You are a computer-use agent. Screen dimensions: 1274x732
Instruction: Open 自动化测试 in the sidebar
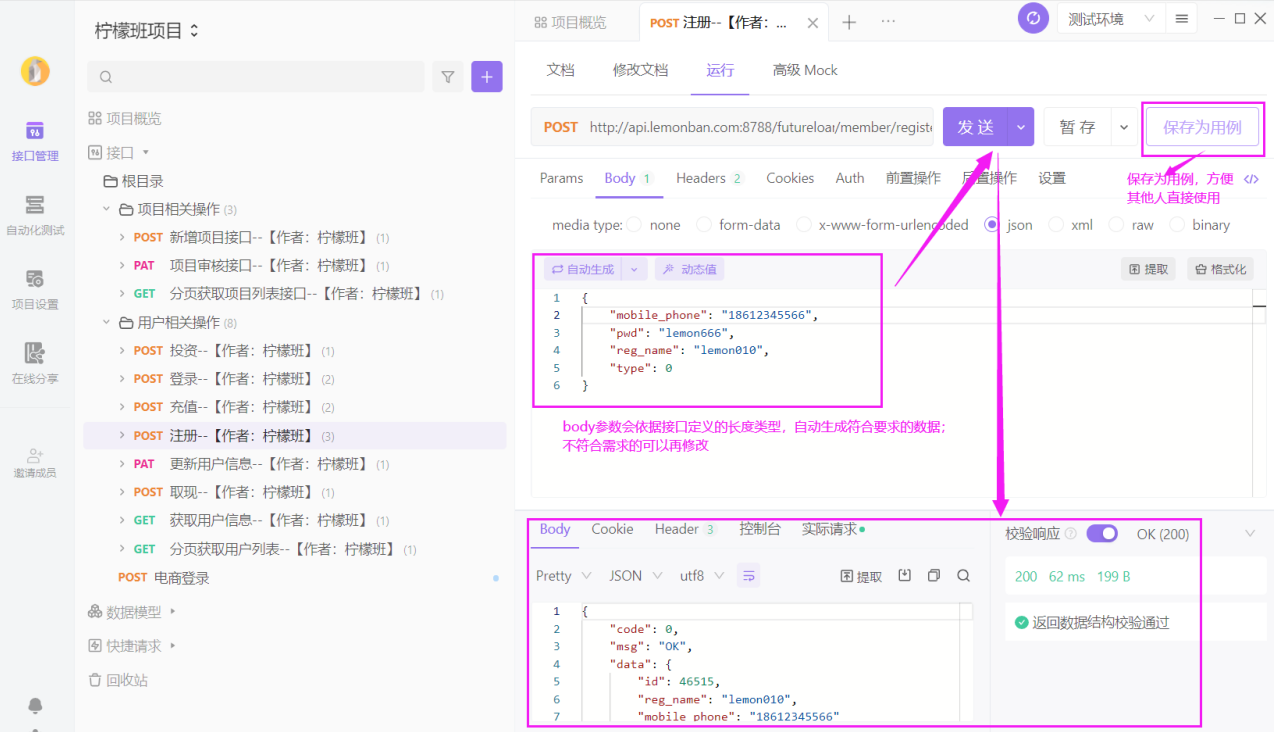click(x=35, y=215)
